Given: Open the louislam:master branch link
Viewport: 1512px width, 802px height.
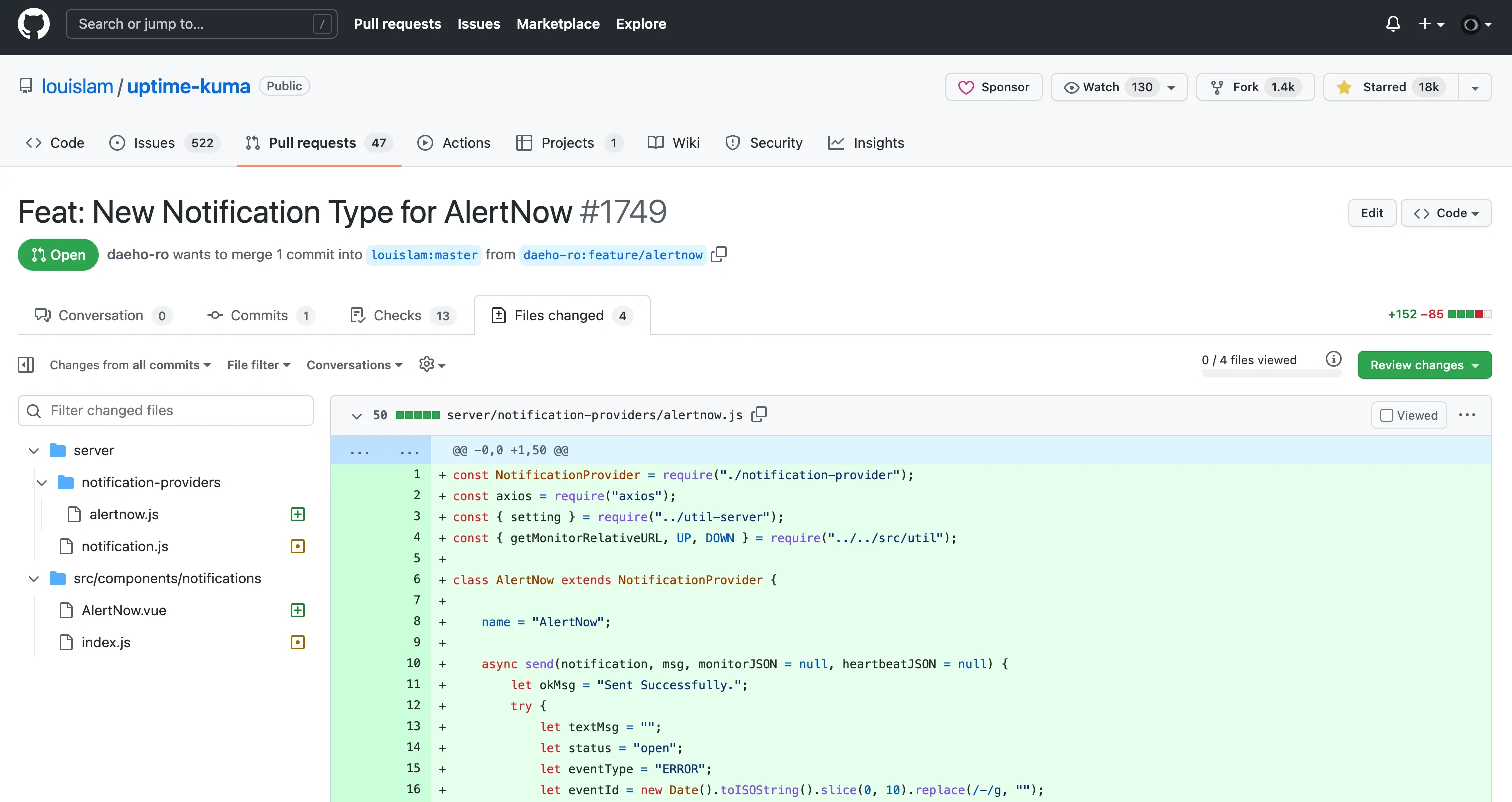Looking at the screenshot, I should click(x=424, y=255).
